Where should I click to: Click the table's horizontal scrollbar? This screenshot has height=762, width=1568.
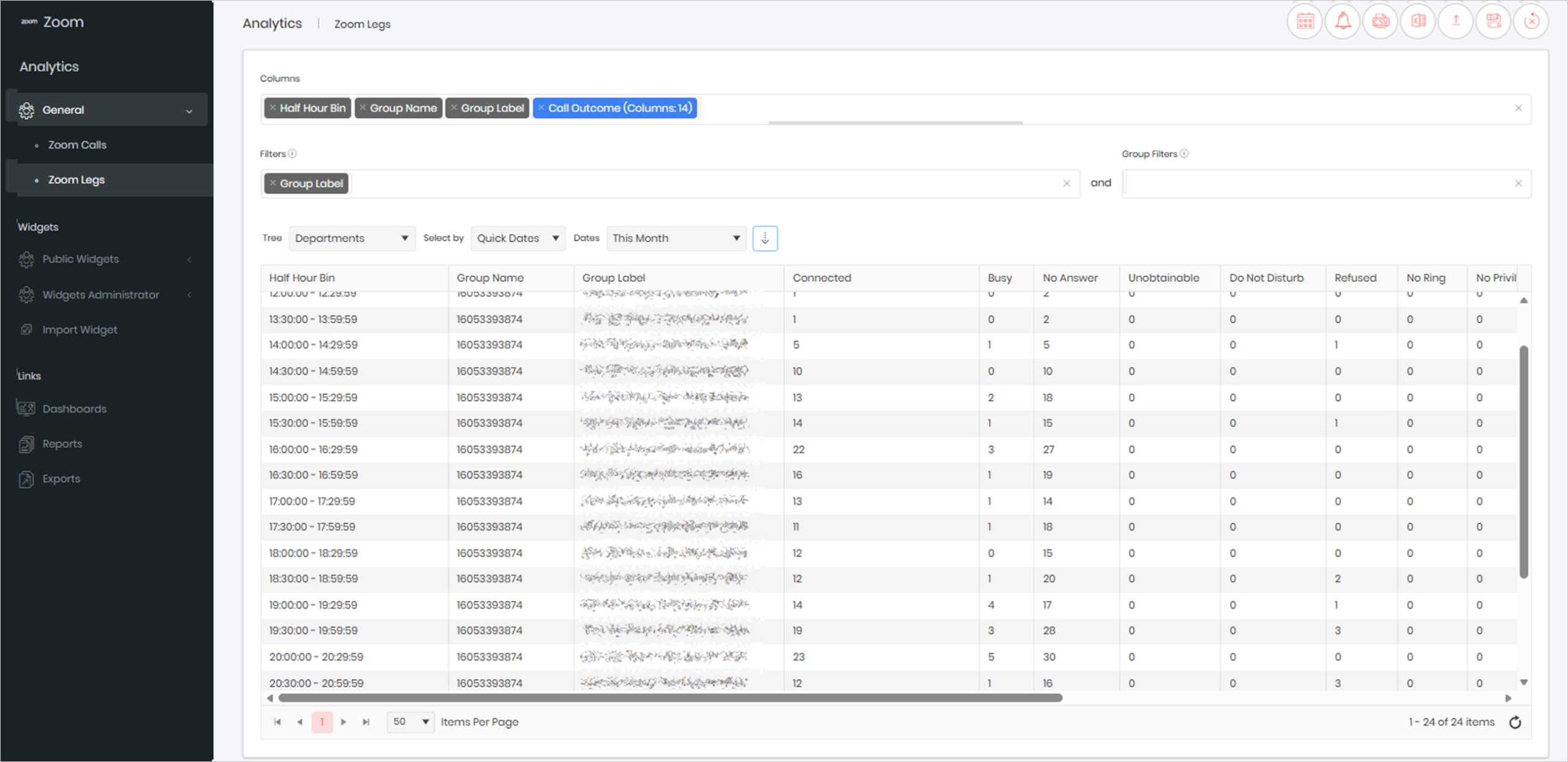(670, 698)
